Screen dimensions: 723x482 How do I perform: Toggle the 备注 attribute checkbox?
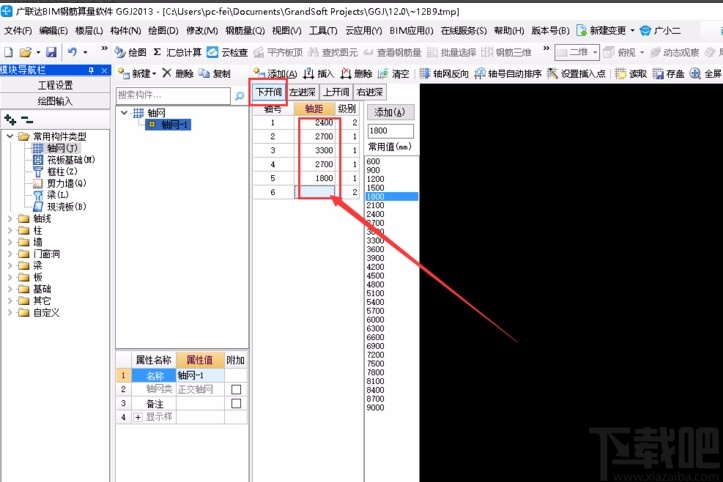tap(236, 404)
